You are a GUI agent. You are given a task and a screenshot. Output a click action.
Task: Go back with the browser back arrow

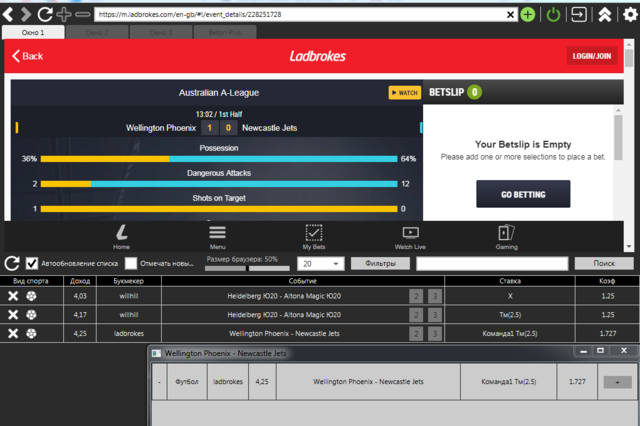pos(8,15)
